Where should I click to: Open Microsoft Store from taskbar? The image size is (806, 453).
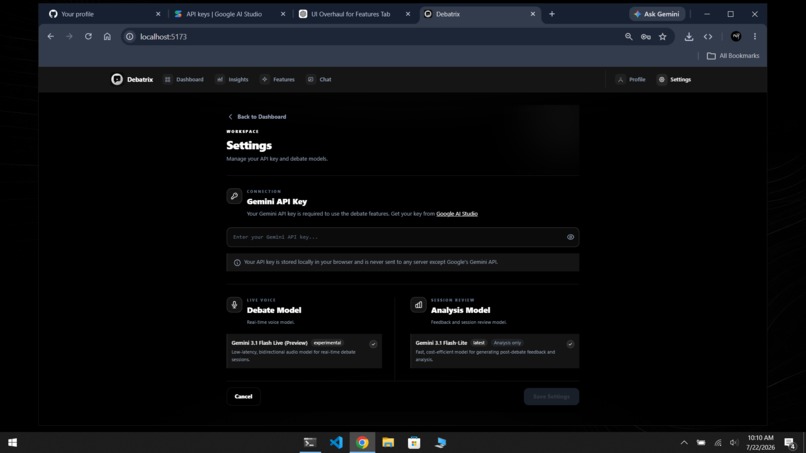pyautogui.click(x=414, y=443)
